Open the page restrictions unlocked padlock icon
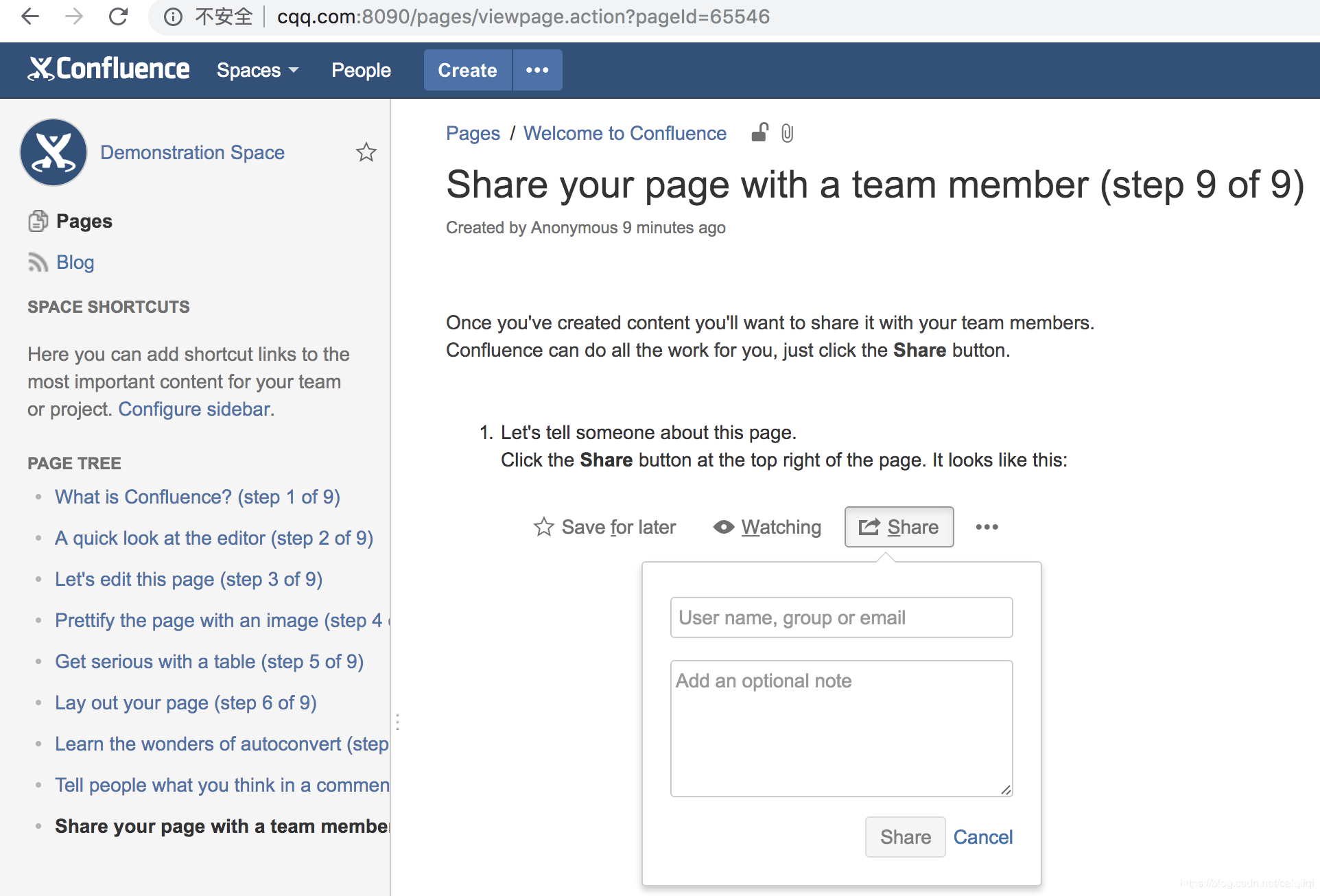1320x896 pixels. point(759,132)
